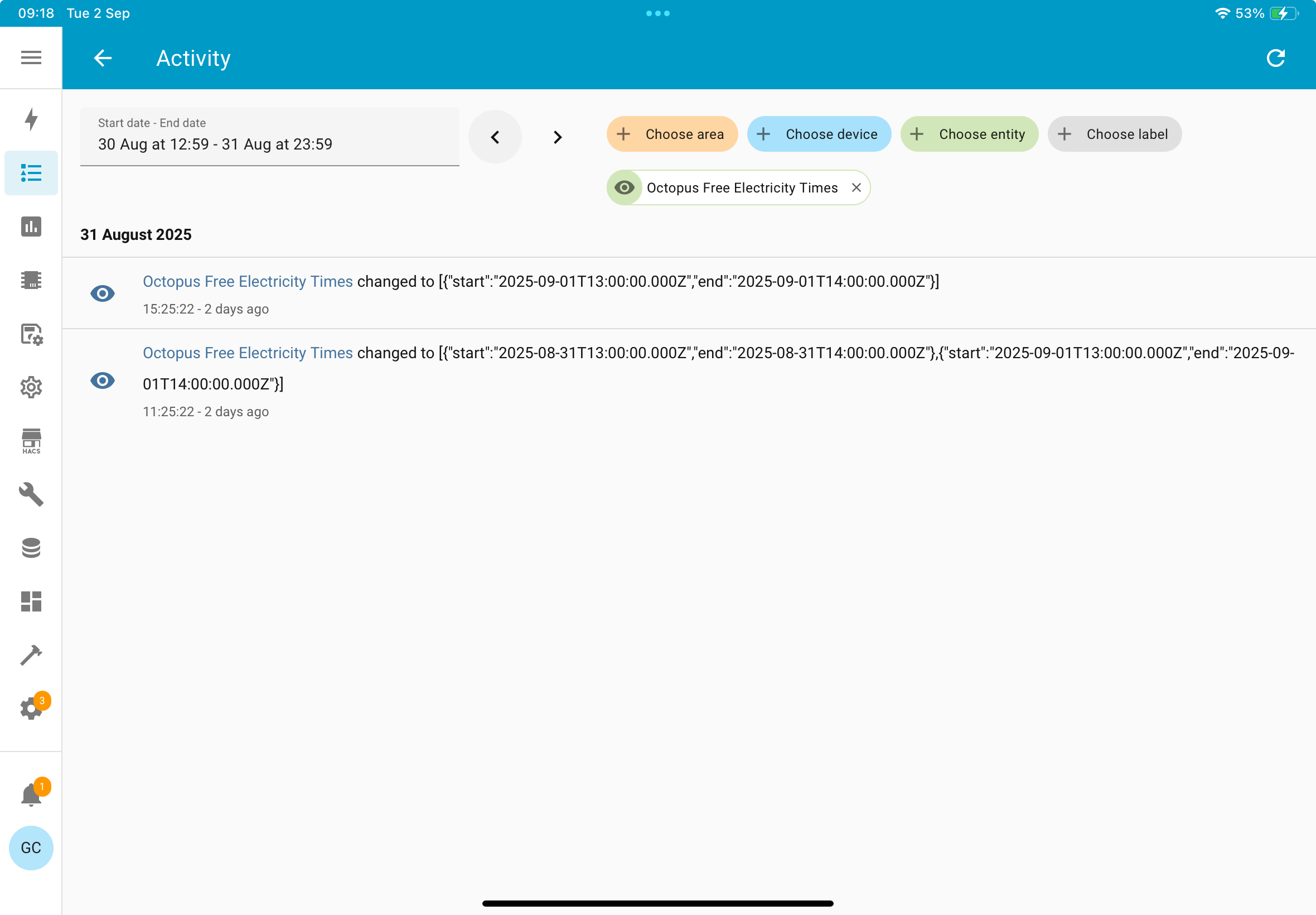The height and width of the screenshot is (915, 1316).
Task: Open the Choose device picker
Action: click(819, 134)
